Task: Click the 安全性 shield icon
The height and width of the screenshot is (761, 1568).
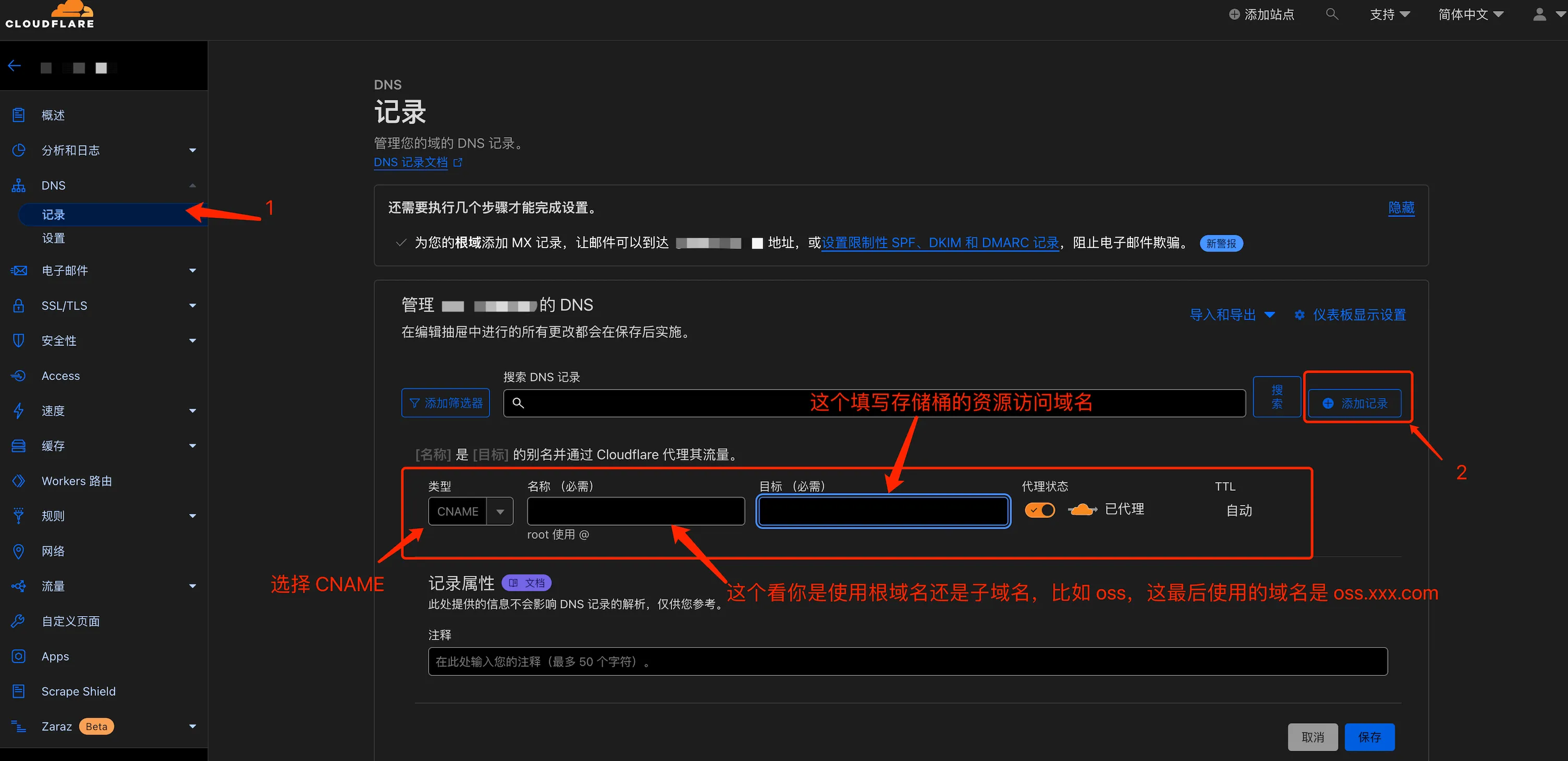Action: (x=19, y=340)
